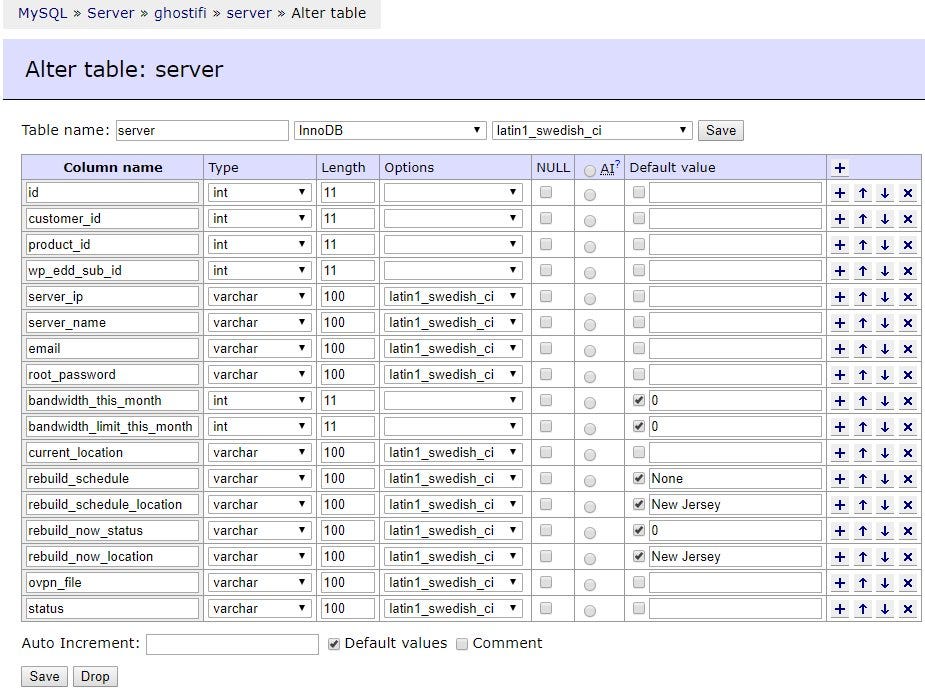Screen dimensions: 925x690
Task: Open the Server breadcrumb link
Action: (x=111, y=13)
